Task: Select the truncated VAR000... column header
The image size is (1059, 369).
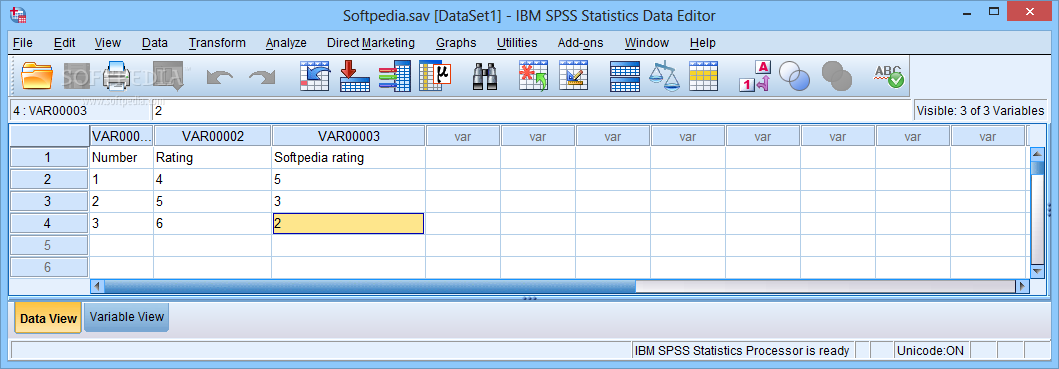Action: click(122, 137)
